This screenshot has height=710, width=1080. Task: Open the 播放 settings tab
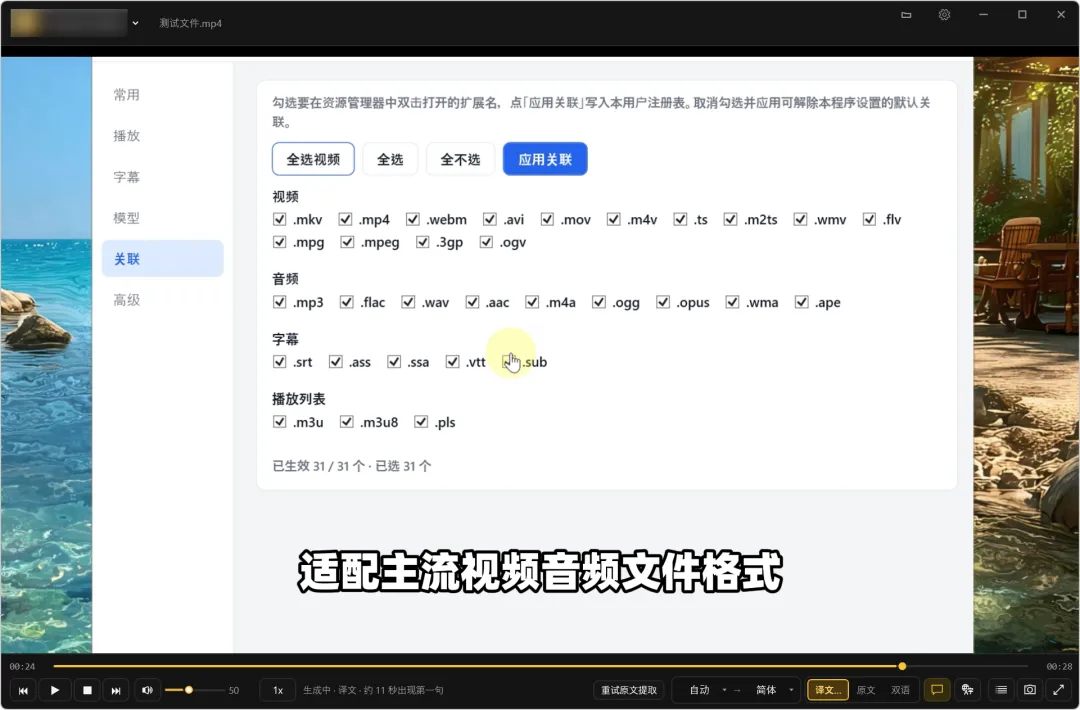point(163,136)
